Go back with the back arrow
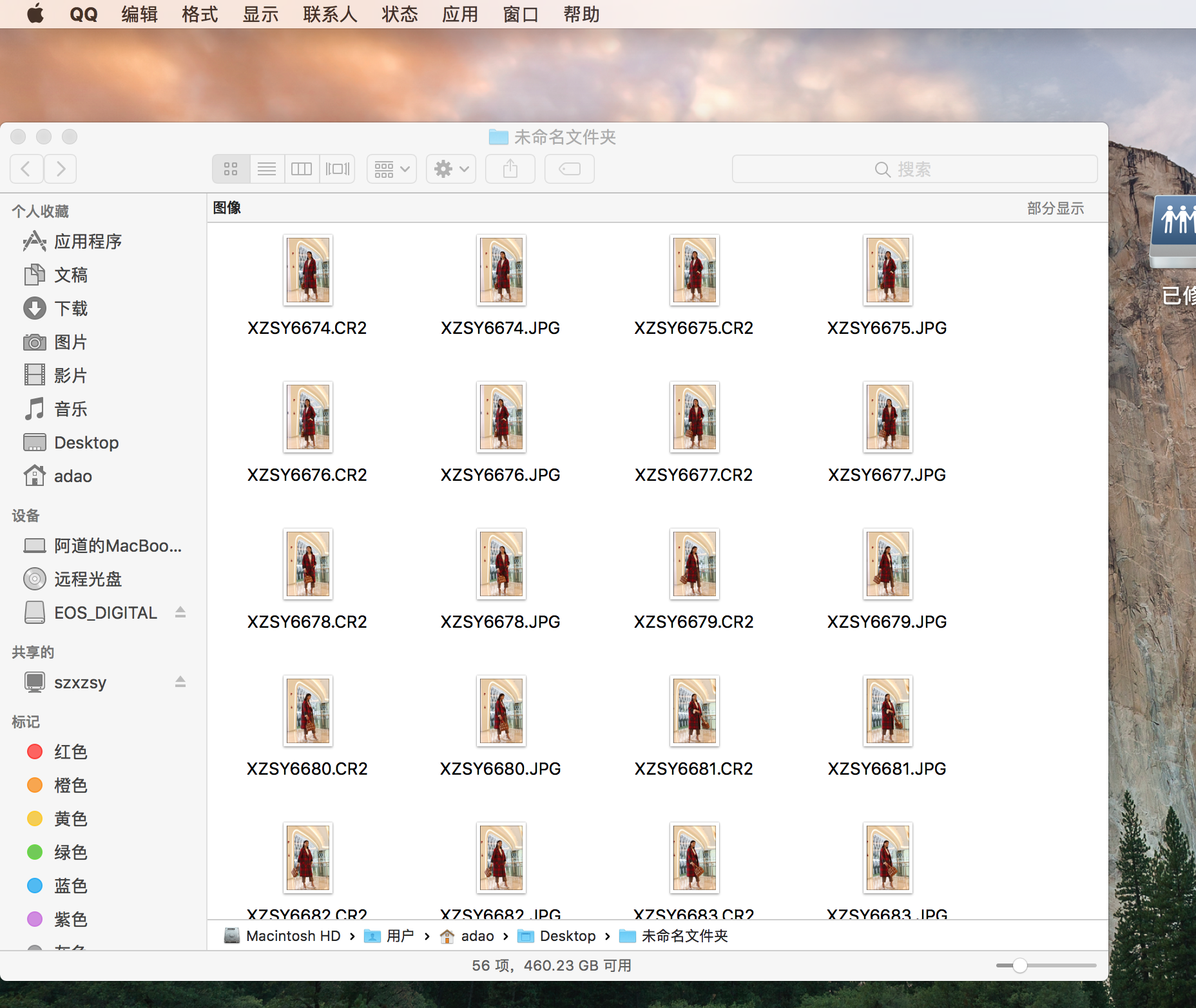 pos(26,169)
